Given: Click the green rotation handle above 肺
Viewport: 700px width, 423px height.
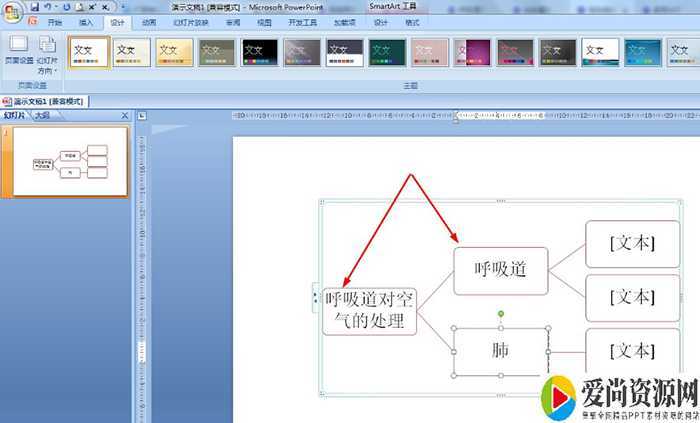Looking at the screenshot, I should tap(501, 315).
